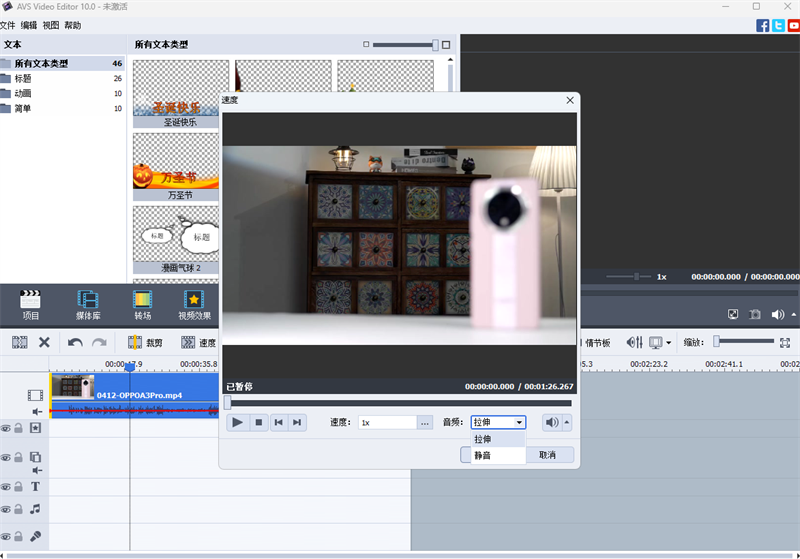Toggle visibility of the text track
Image resolution: width=800 pixels, height=559 pixels.
click(x=6, y=486)
